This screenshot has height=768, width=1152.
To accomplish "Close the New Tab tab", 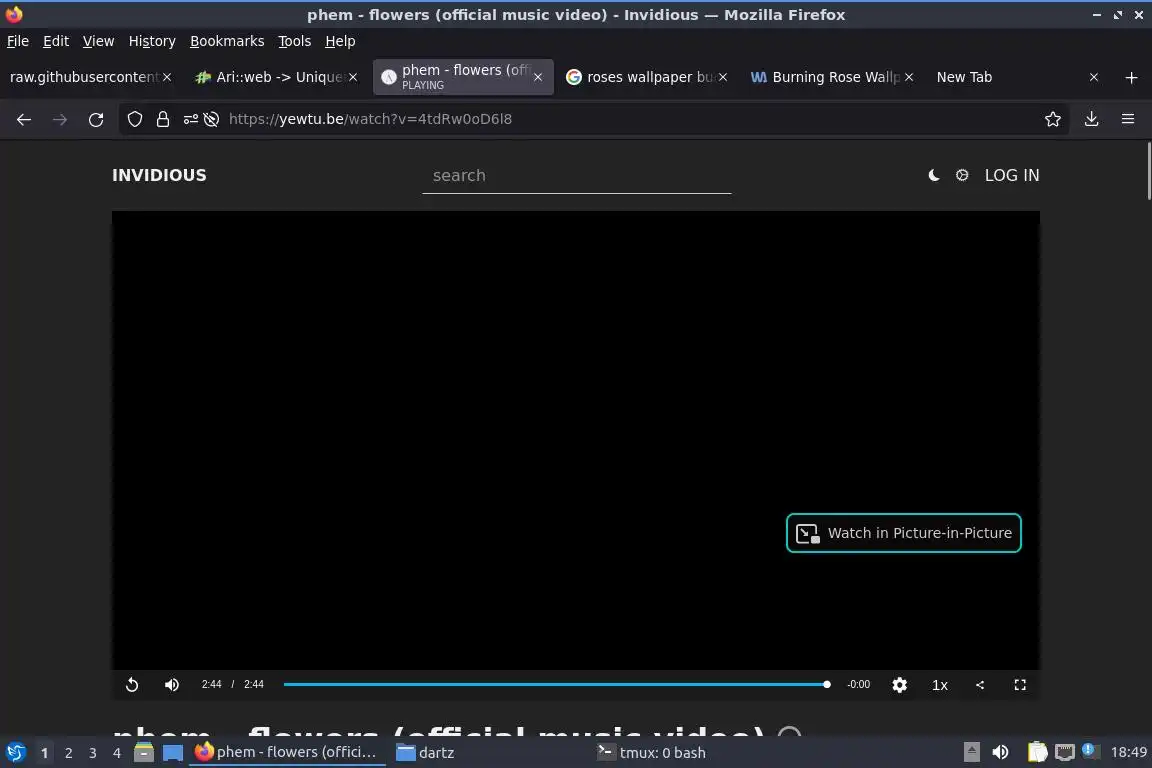I will pyautogui.click(x=1094, y=77).
